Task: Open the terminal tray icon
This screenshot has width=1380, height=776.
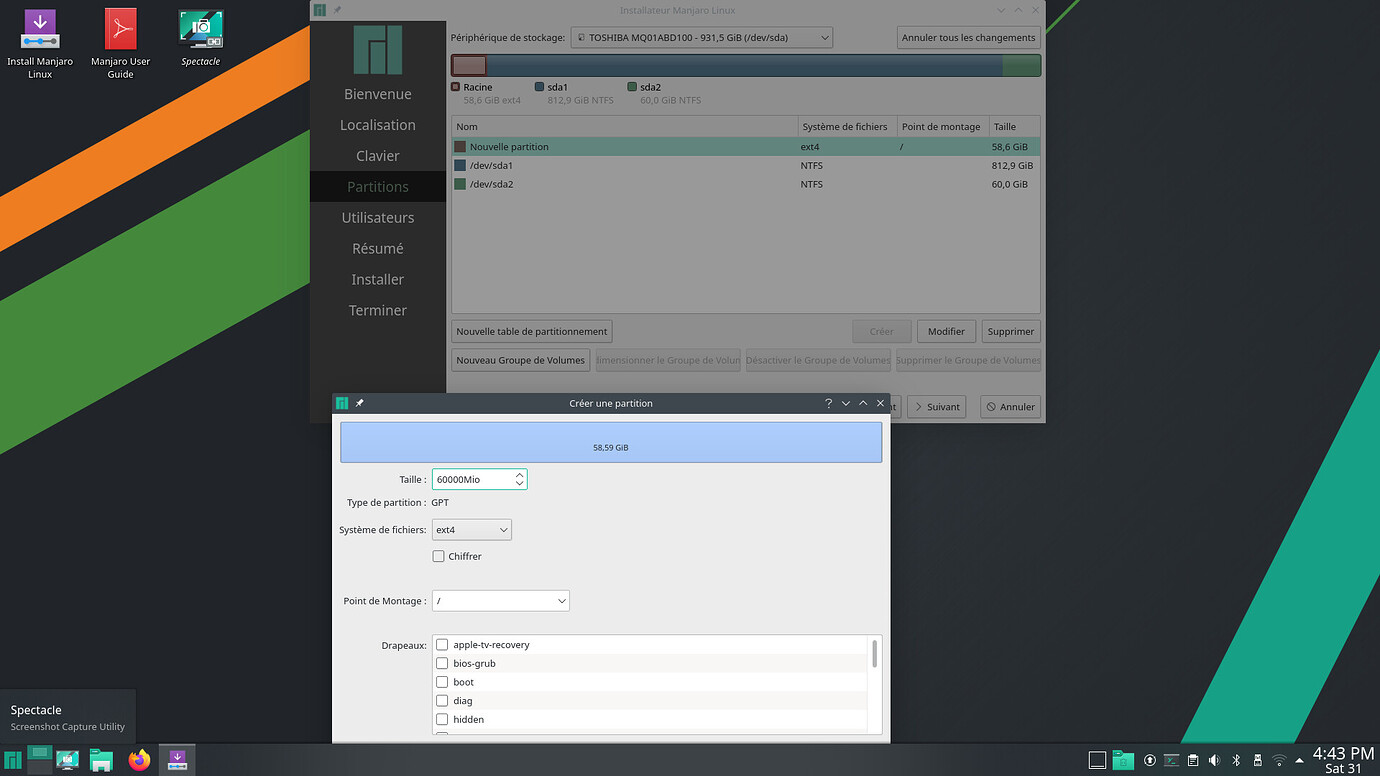Action: (x=1171, y=761)
